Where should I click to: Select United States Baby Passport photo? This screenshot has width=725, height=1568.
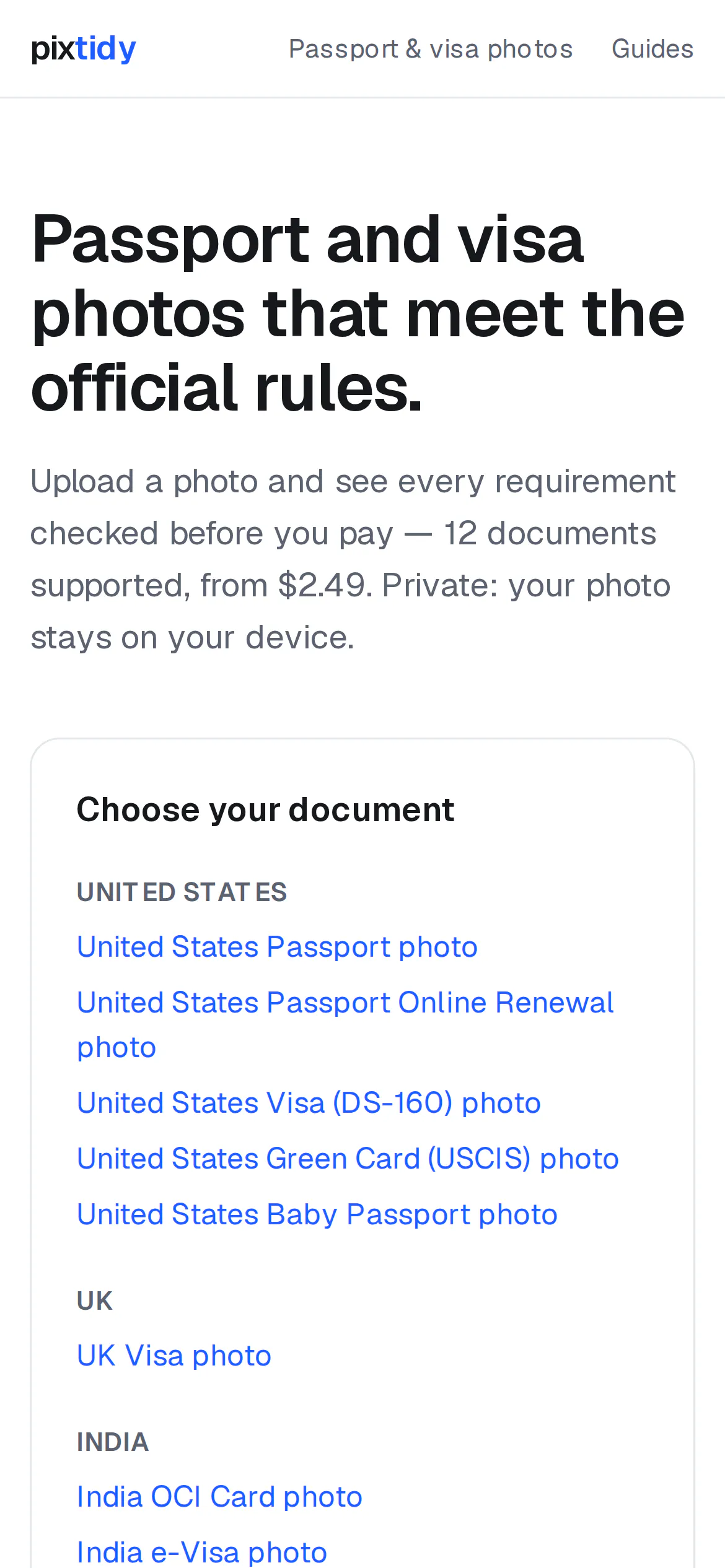pos(317,1214)
